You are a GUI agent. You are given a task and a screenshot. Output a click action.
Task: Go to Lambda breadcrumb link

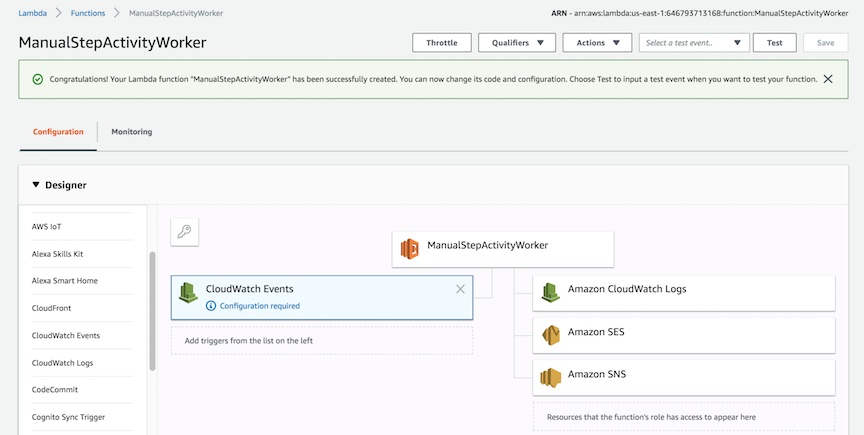tap(33, 13)
